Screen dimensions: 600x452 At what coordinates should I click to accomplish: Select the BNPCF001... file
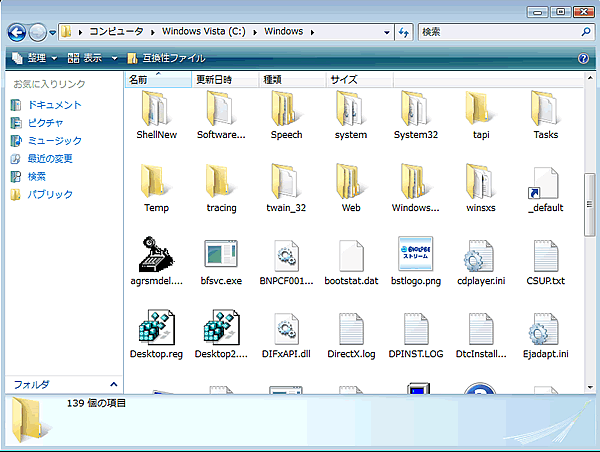pyautogui.click(x=286, y=261)
